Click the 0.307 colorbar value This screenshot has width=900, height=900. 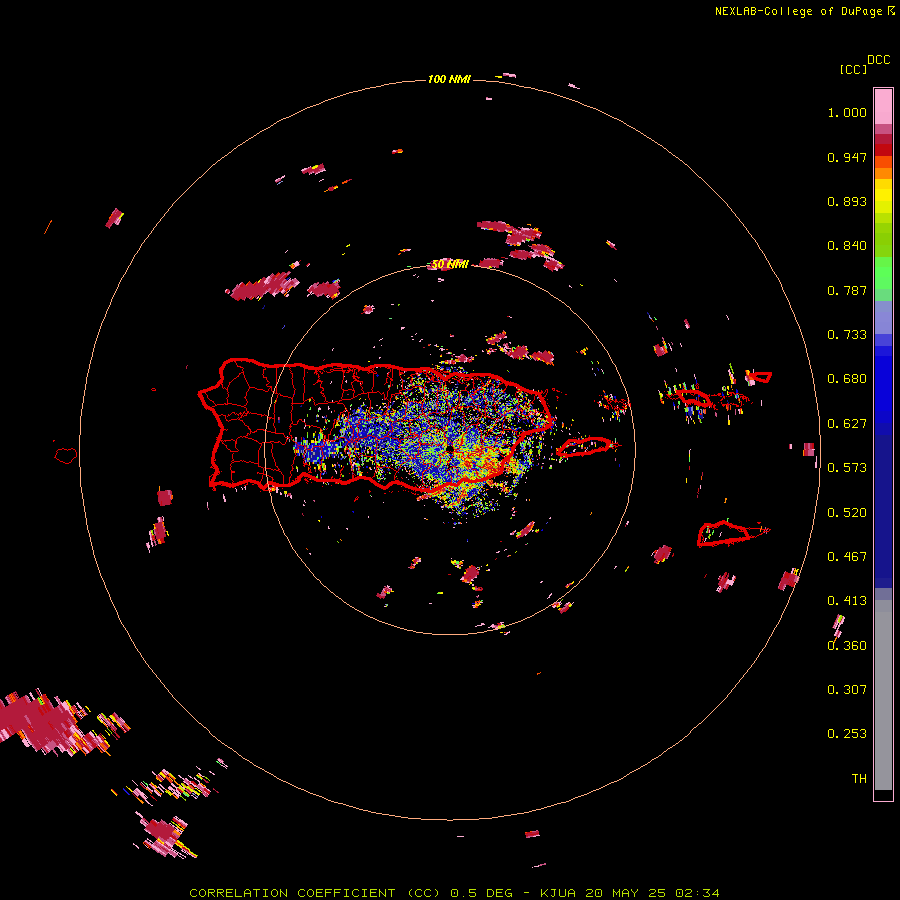pyautogui.click(x=847, y=690)
